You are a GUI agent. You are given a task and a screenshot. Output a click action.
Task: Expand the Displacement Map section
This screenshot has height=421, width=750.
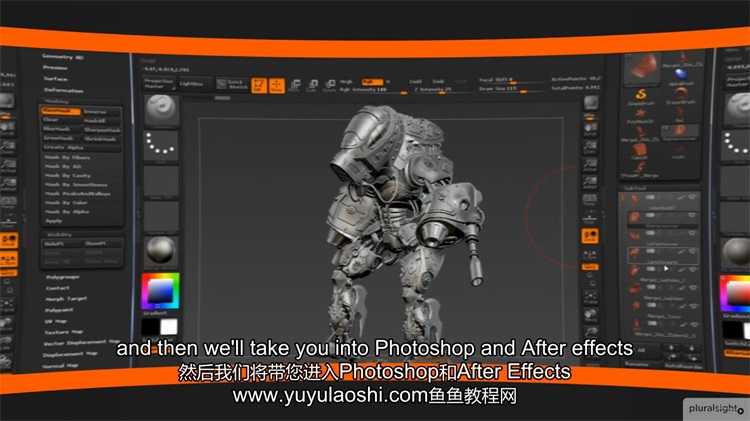pos(70,355)
